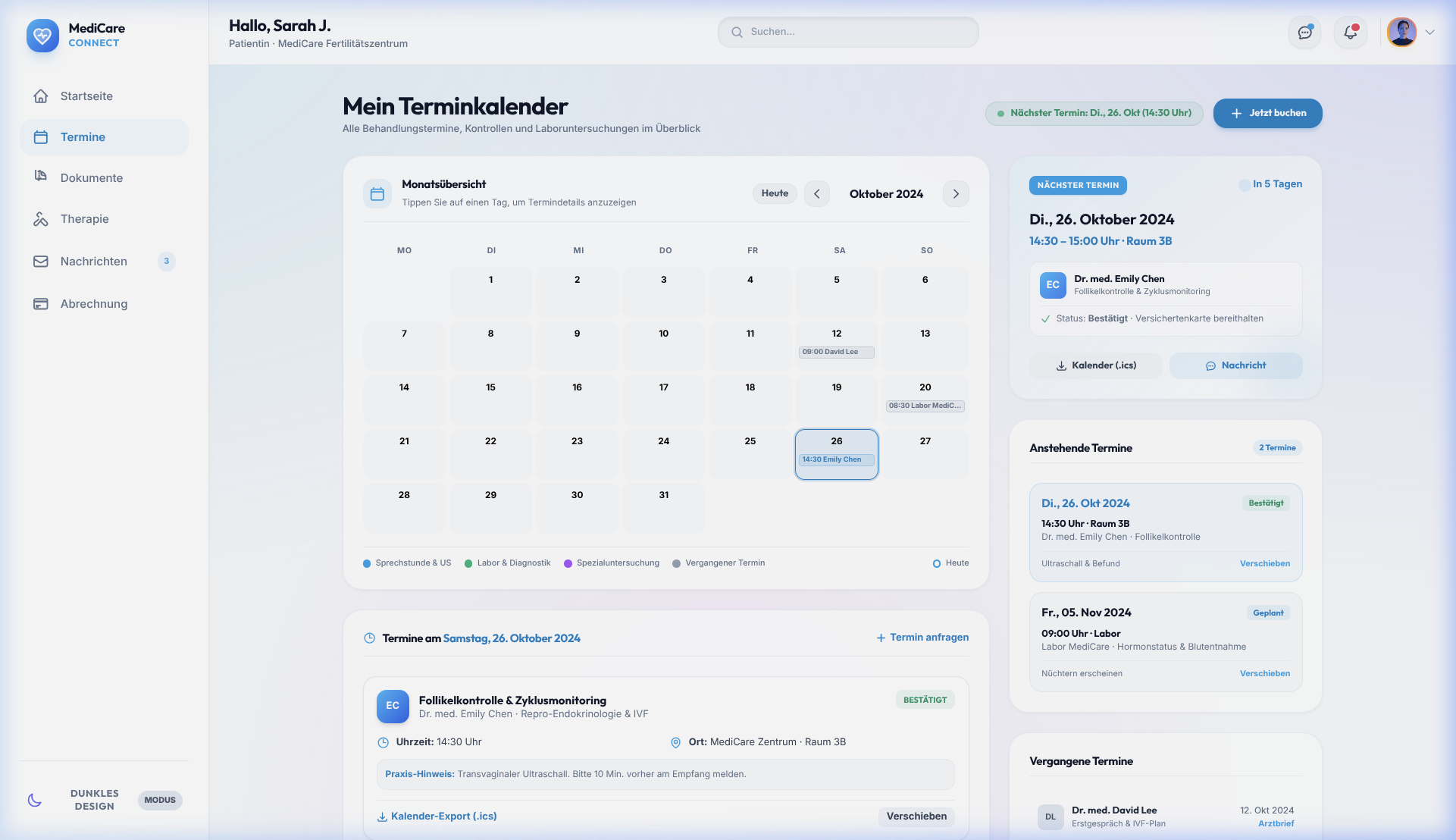Click the clock icon beside Termine am
This screenshot has width=1456, height=840.
pyautogui.click(x=370, y=638)
